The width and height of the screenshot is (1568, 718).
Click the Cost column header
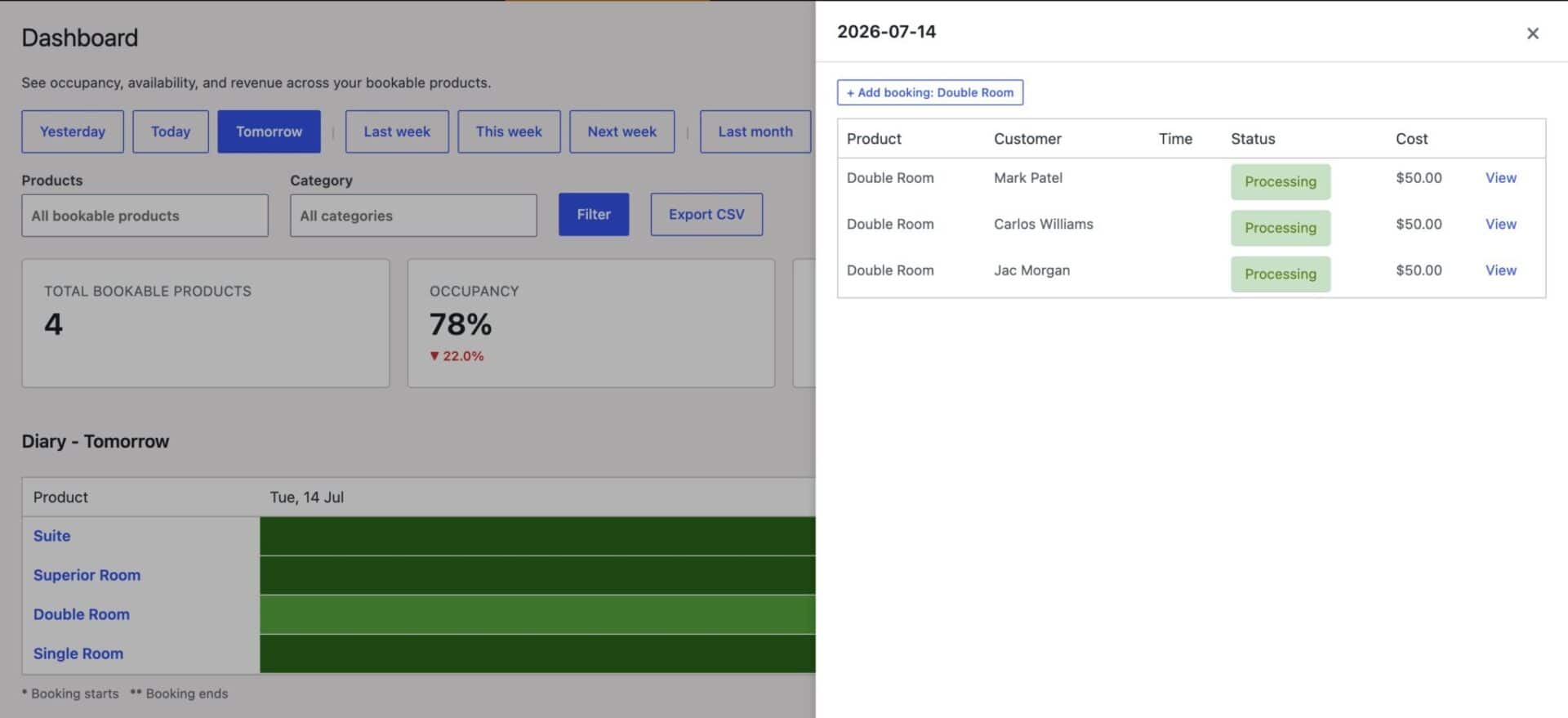1411,139
